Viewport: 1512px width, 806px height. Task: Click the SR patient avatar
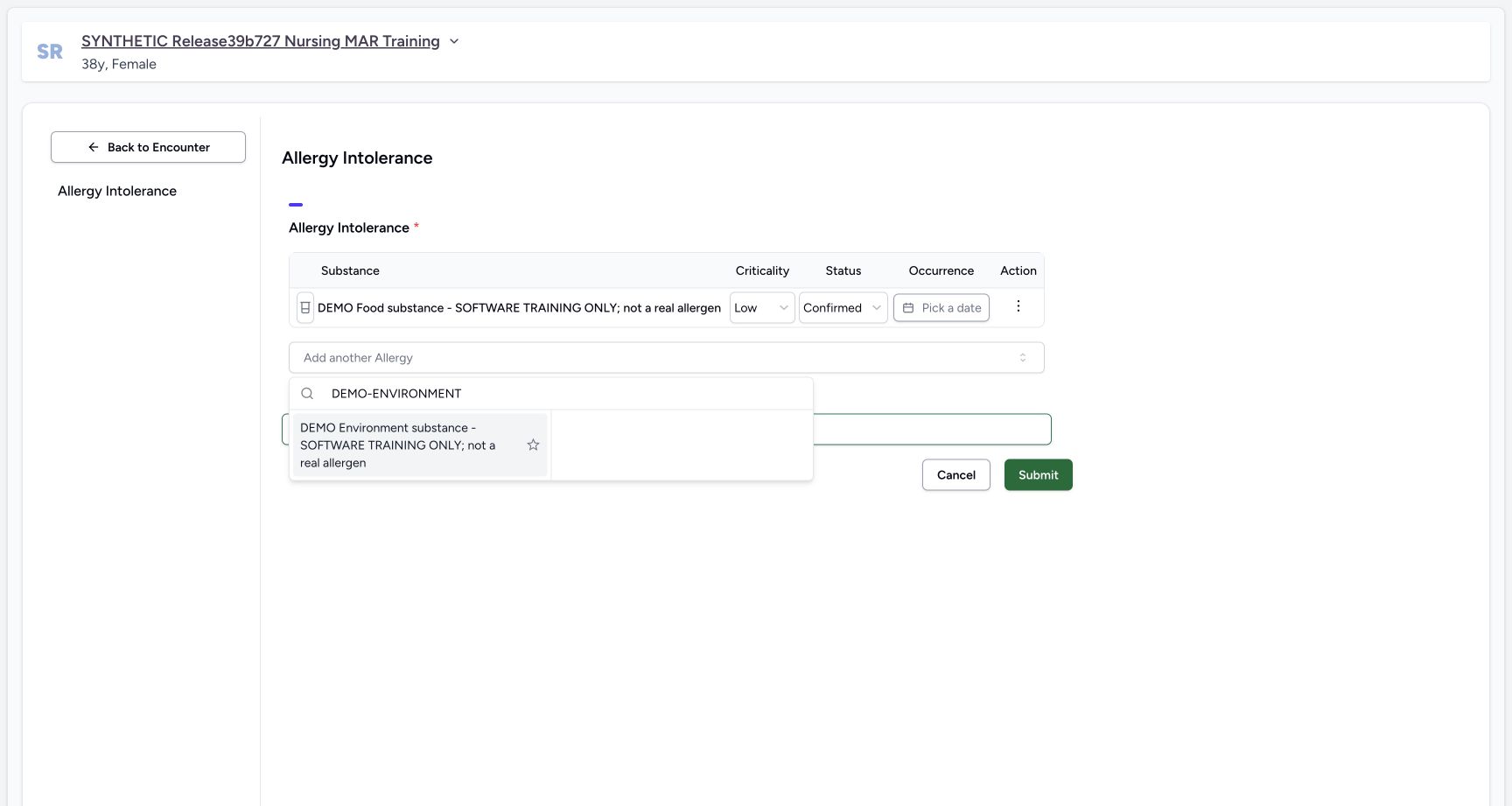(x=50, y=52)
